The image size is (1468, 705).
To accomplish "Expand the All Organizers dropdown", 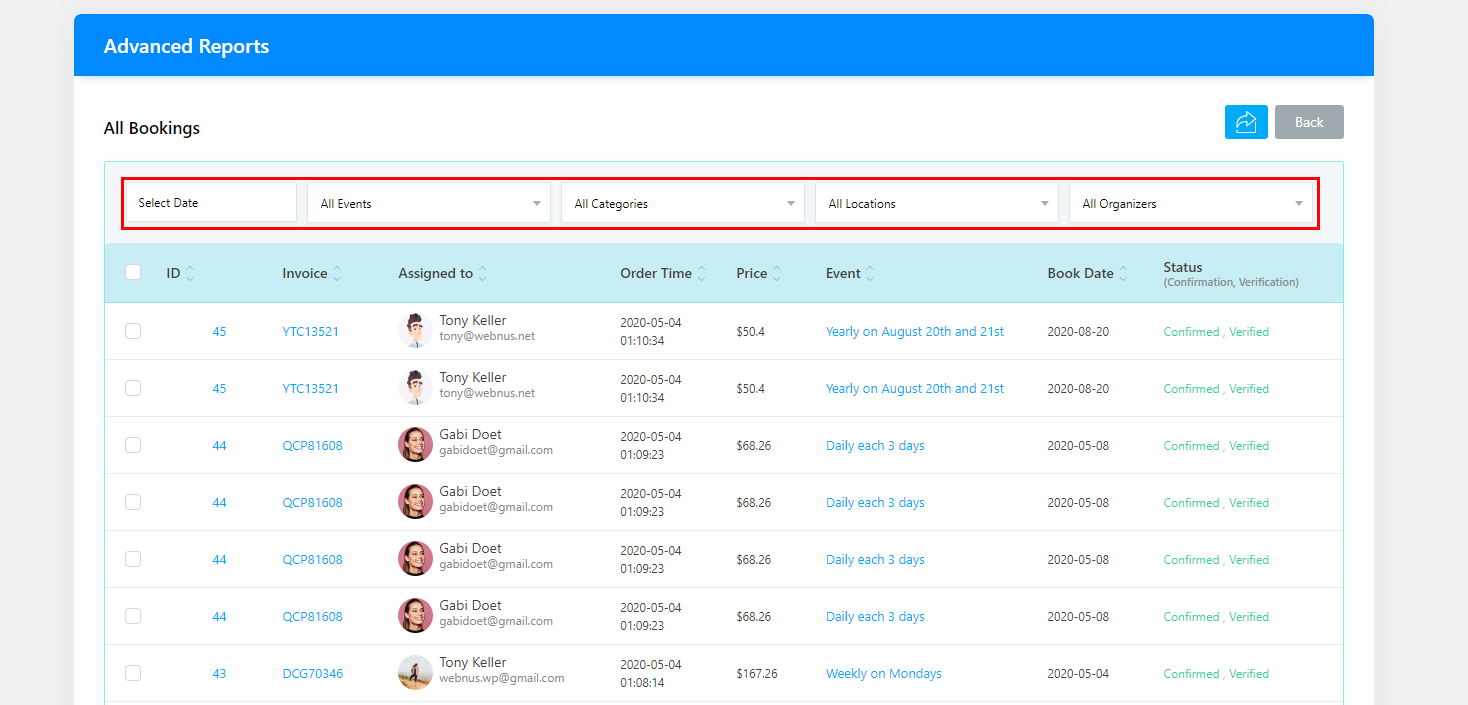I will click(x=1191, y=203).
